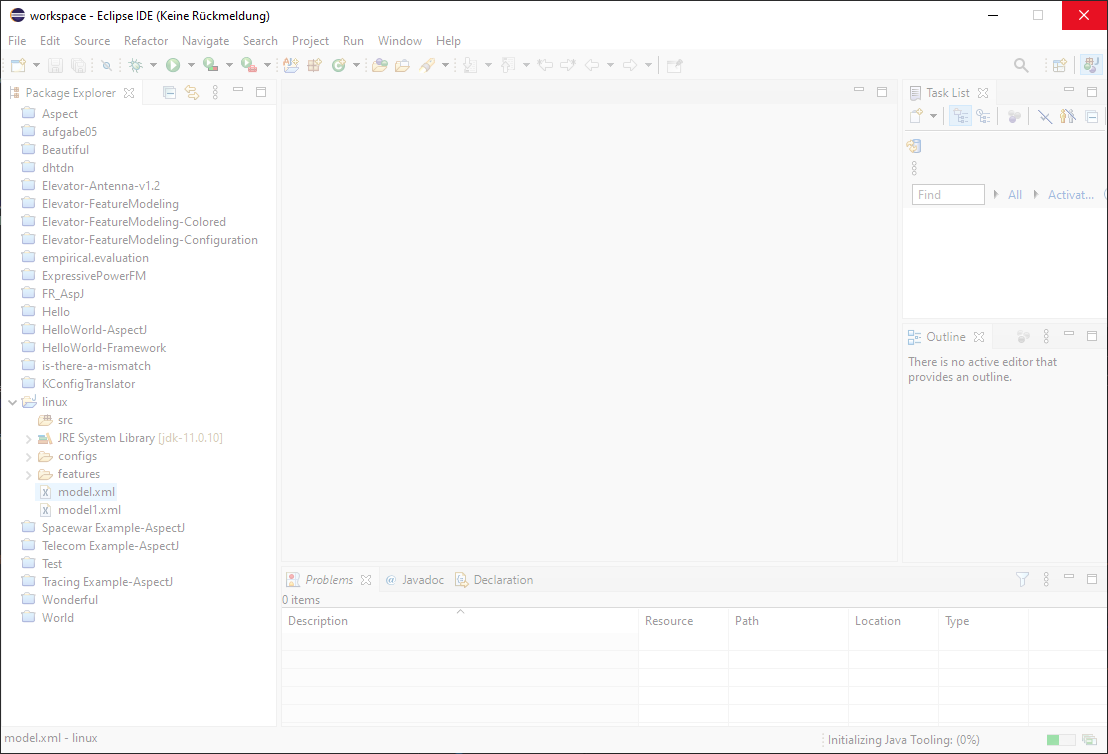Screen dimensions: 1108x754
Task: Launch the program with the green Run icon
Action: pyautogui.click(x=174, y=65)
